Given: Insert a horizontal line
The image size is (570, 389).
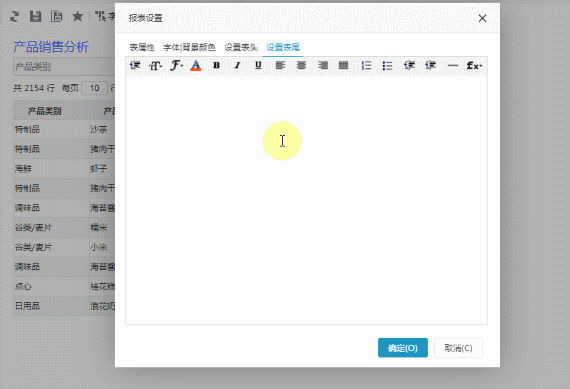Looking at the screenshot, I should (453, 65).
